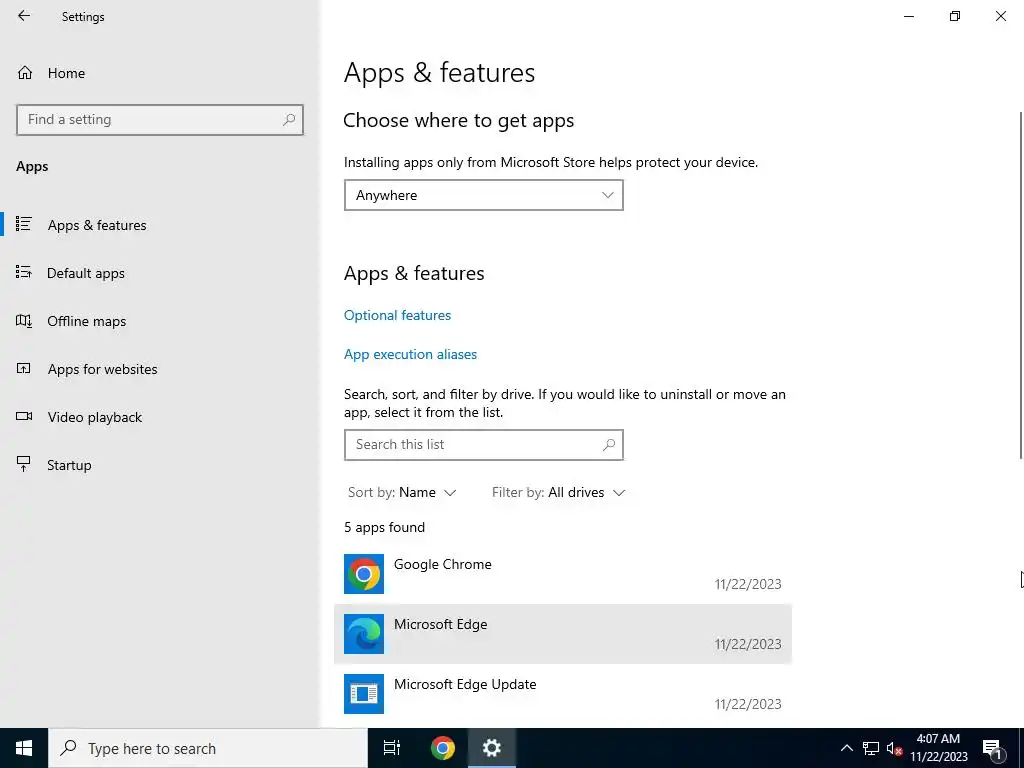This screenshot has height=768, width=1024.
Task: Minimize the Settings window
Action: (x=908, y=16)
